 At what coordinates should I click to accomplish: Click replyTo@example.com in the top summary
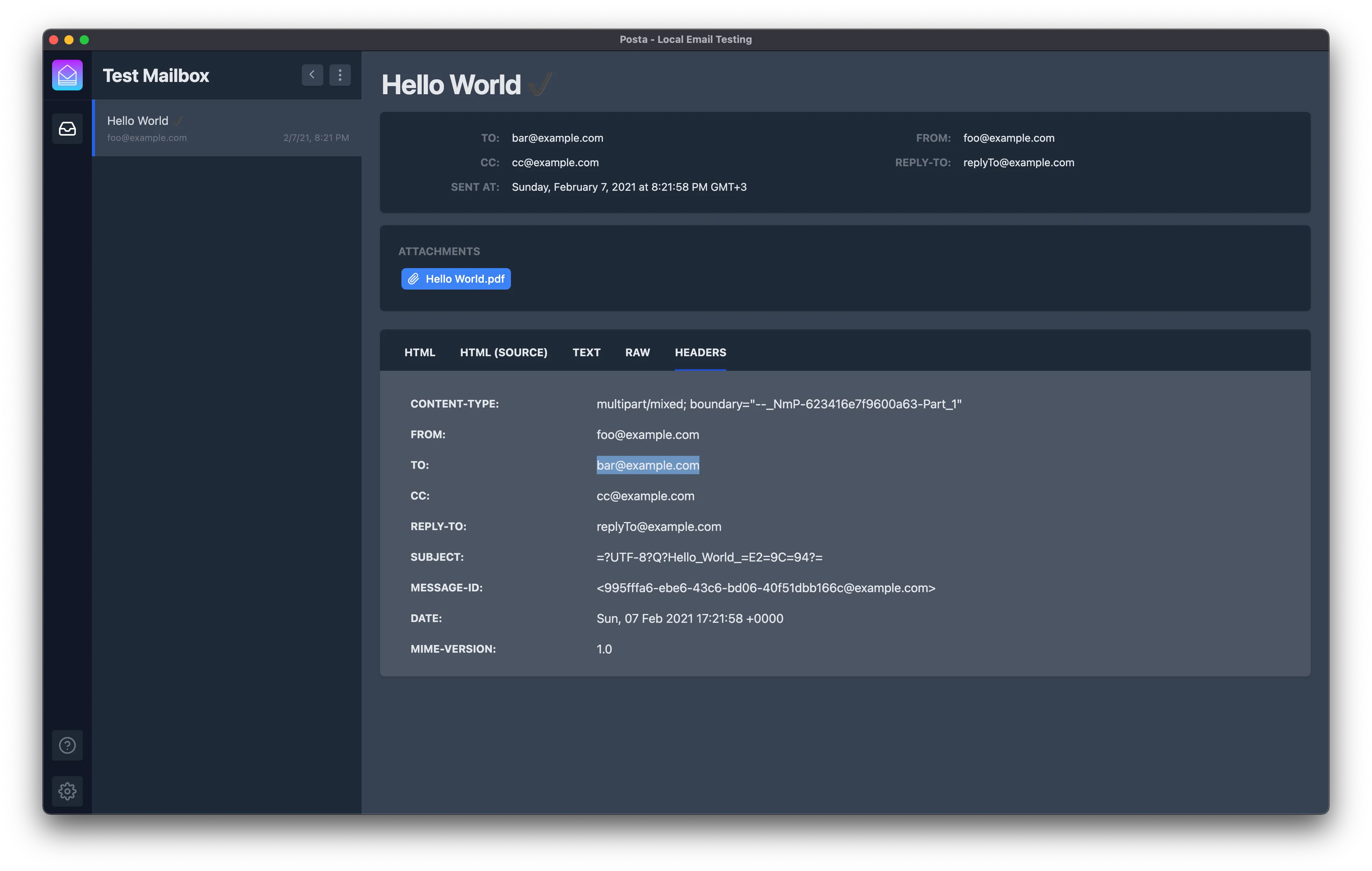[x=1019, y=162]
